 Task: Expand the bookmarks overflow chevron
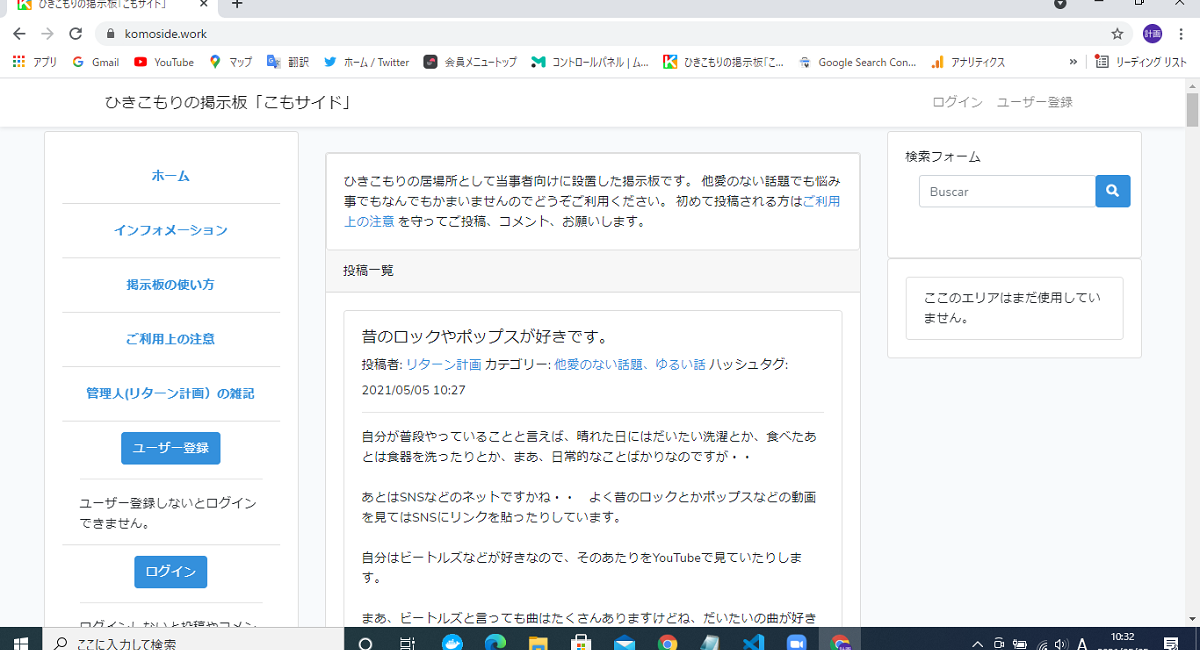[x=1073, y=61]
